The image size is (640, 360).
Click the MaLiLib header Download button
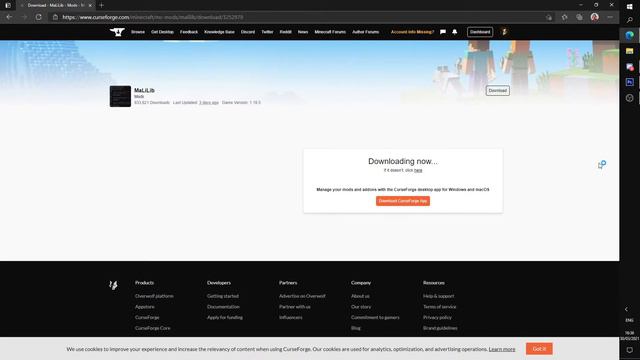(x=498, y=91)
